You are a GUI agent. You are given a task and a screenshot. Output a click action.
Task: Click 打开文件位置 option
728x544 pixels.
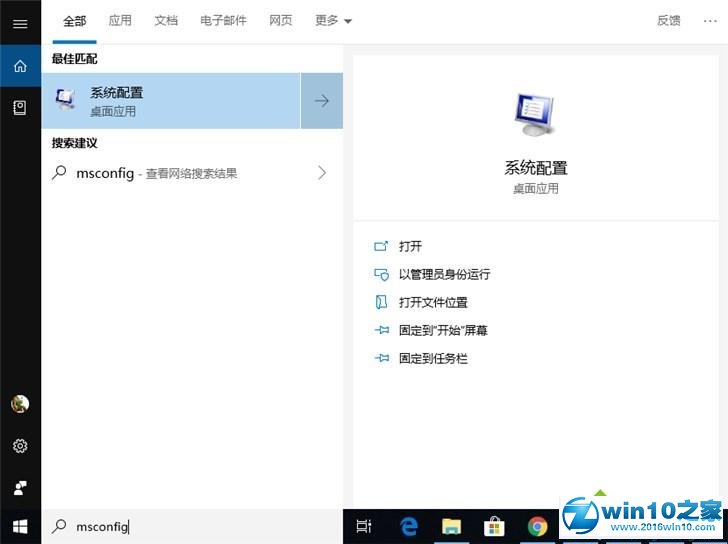click(x=433, y=302)
